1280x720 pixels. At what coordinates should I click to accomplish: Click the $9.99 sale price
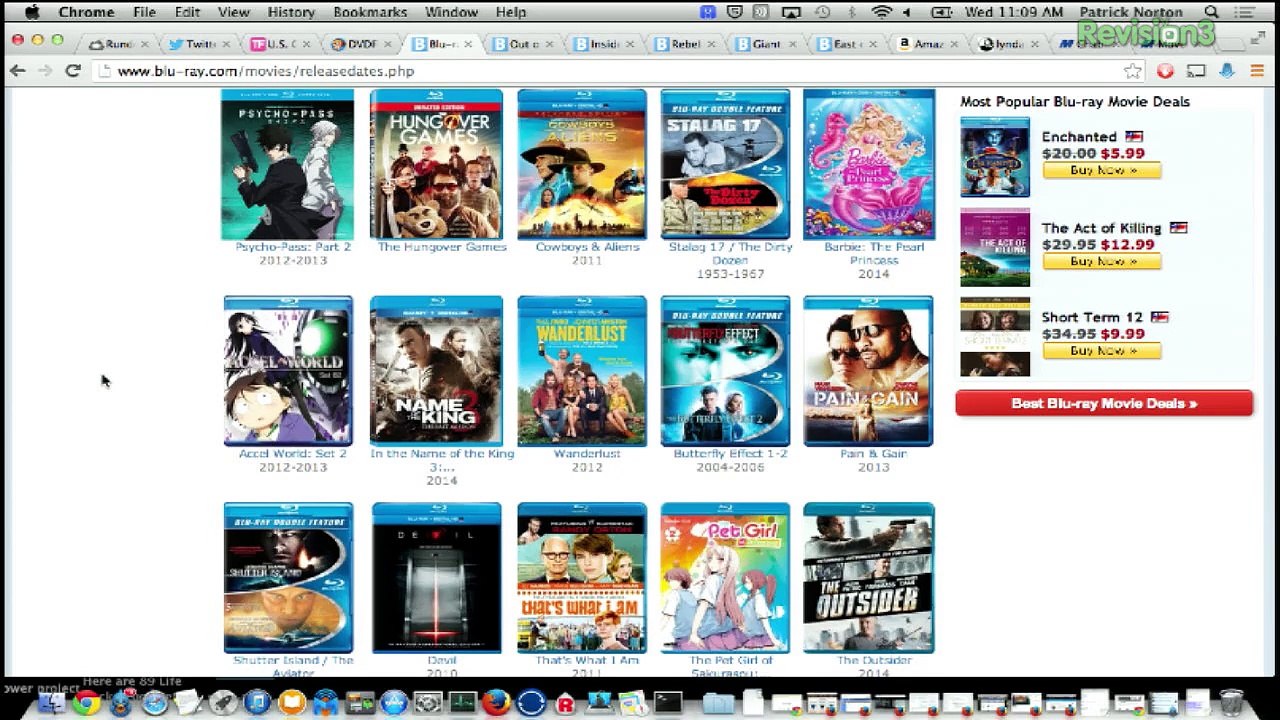click(1123, 334)
